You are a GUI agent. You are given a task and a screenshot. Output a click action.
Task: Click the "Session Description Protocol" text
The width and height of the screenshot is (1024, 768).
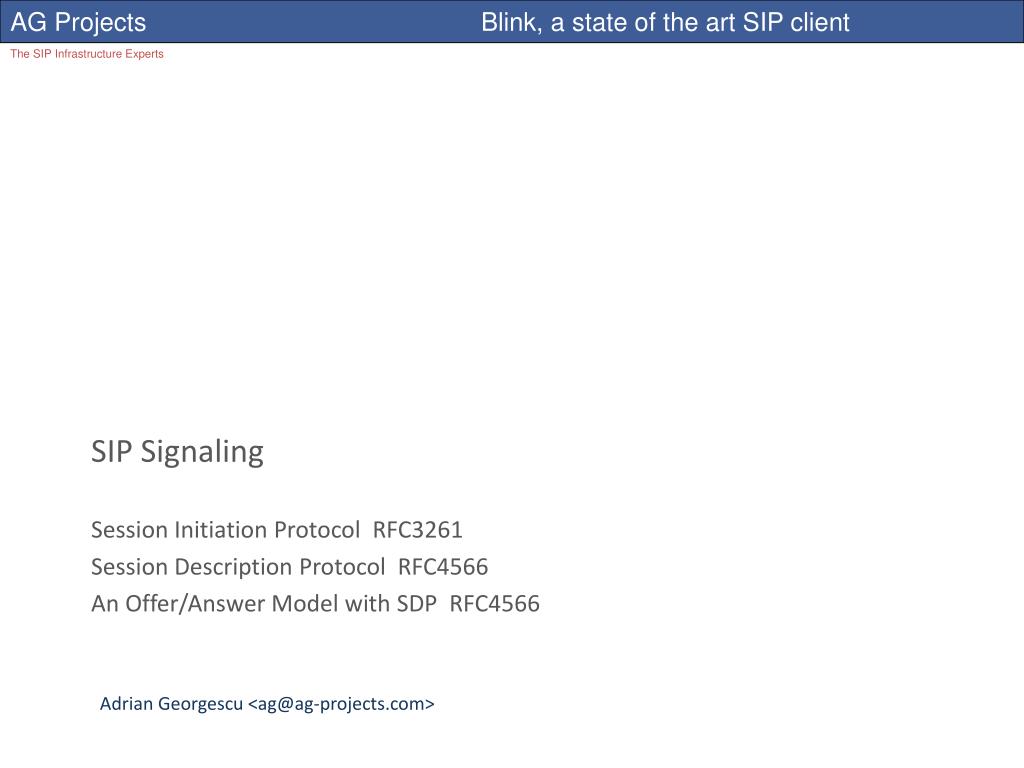pos(238,567)
